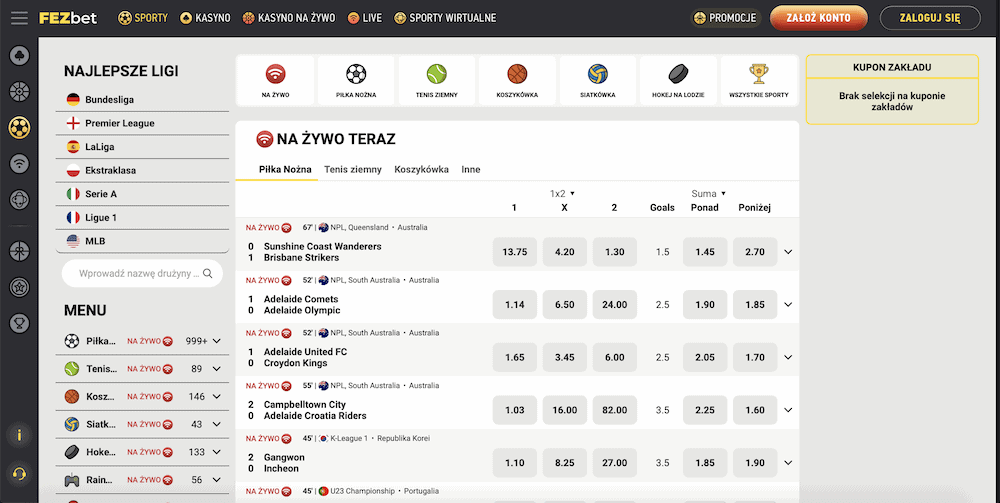
Task: Switch to Inne live tab
Action: tap(471, 170)
